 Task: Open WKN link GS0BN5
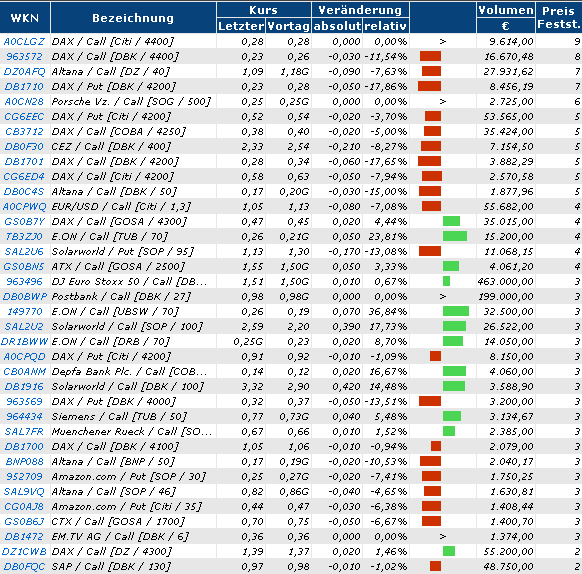pos(24,267)
